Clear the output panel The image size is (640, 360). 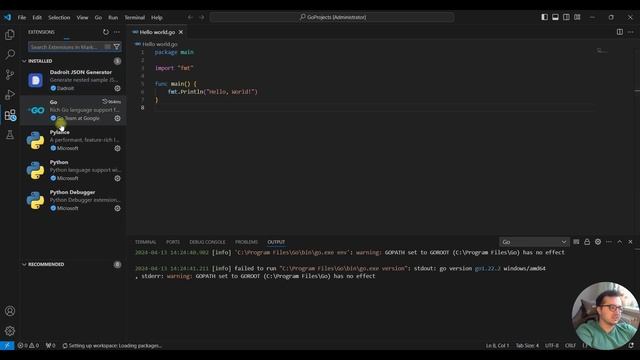tap(576, 242)
